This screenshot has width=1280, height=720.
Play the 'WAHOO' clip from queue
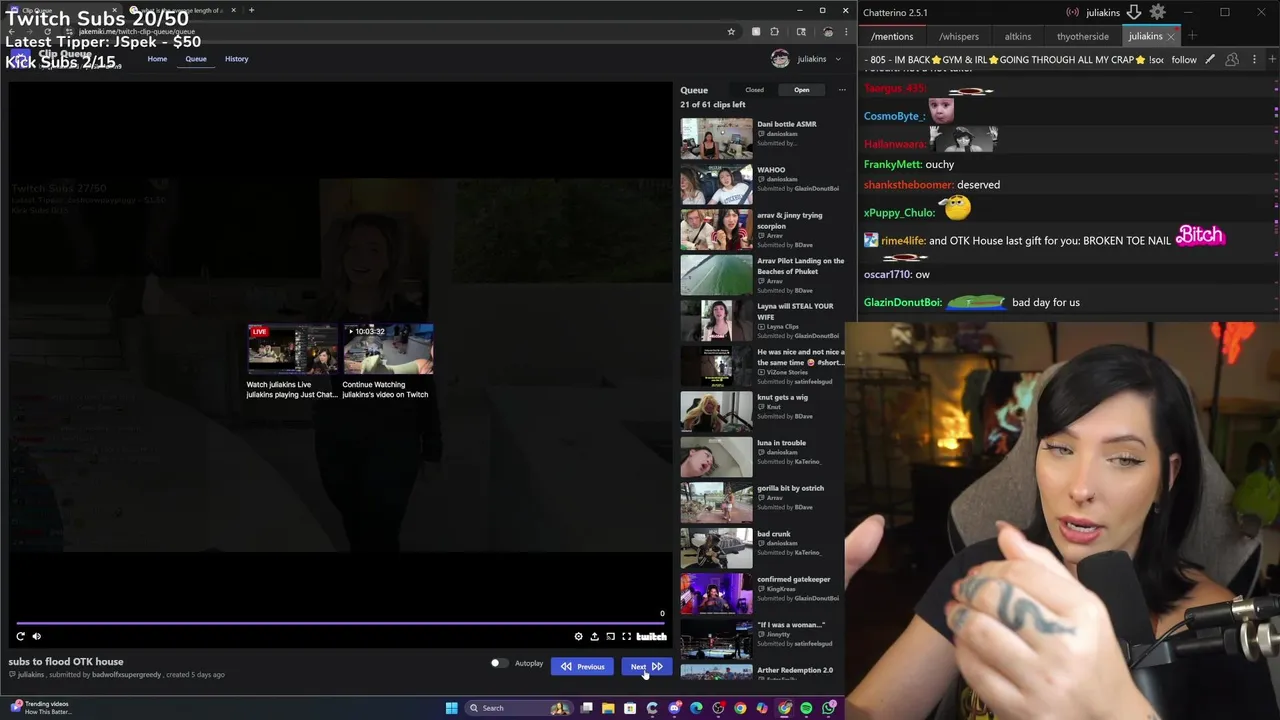[x=763, y=184]
